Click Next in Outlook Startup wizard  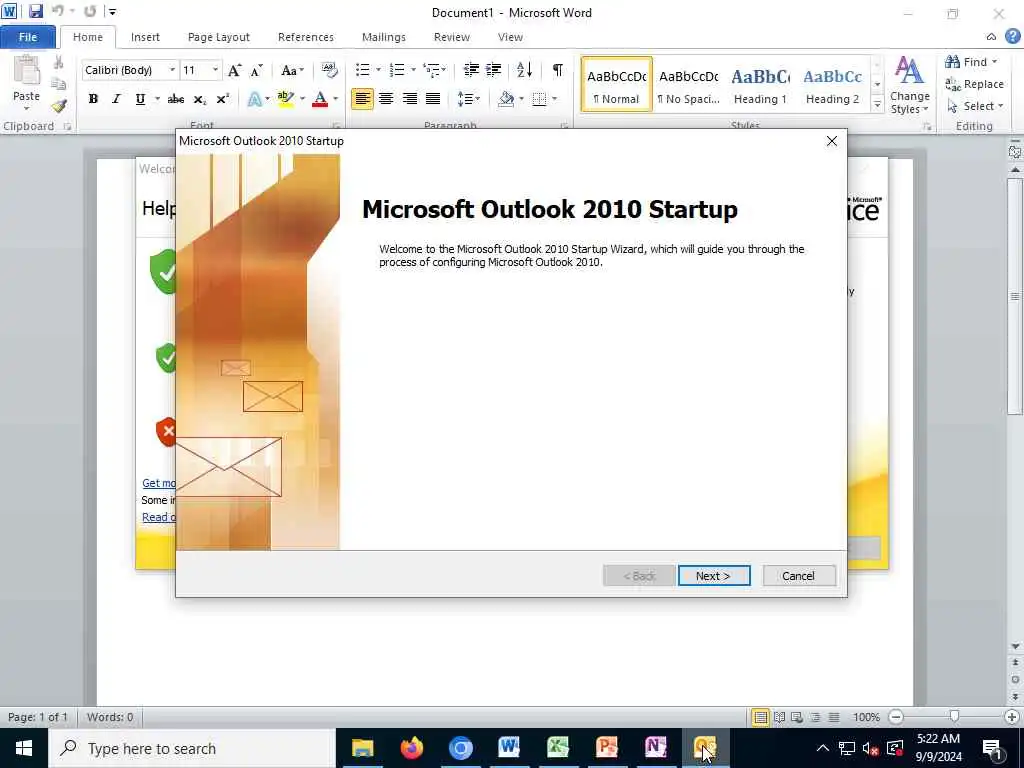pyautogui.click(x=714, y=576)
